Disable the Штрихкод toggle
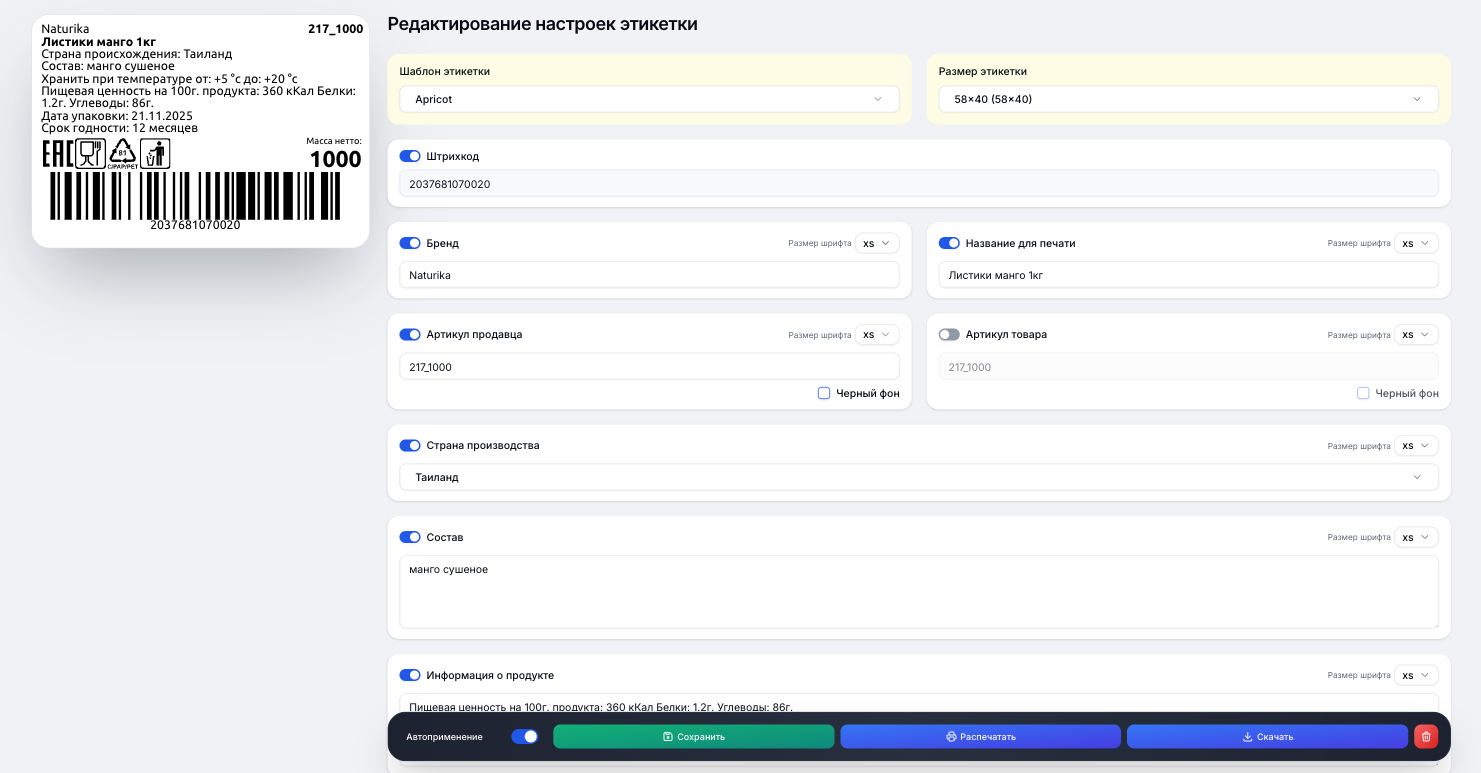Viewport: 1481px width, 773px height. pos(410,156)
